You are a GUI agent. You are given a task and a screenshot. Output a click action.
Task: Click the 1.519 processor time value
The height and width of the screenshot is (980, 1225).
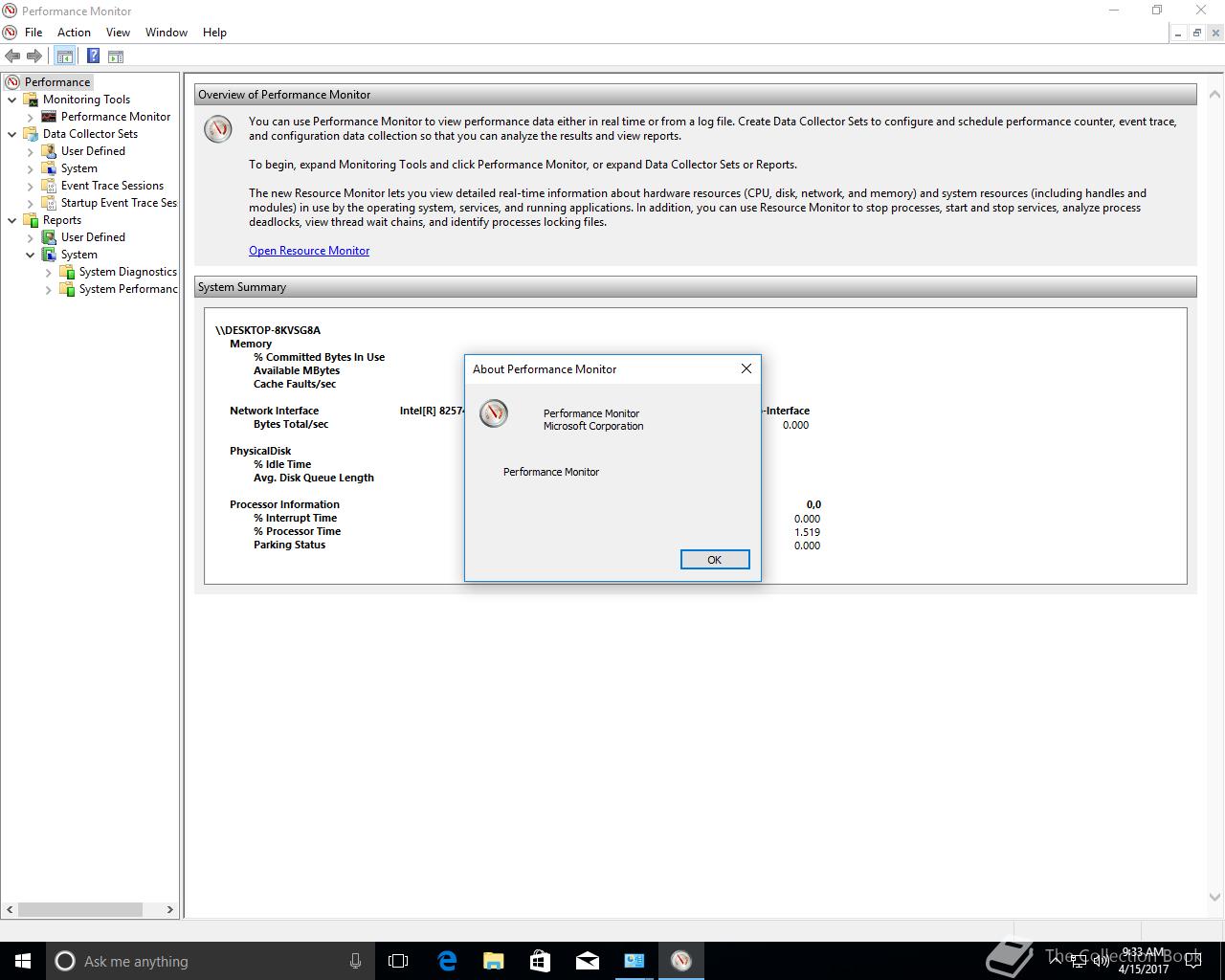pos(807,532)
